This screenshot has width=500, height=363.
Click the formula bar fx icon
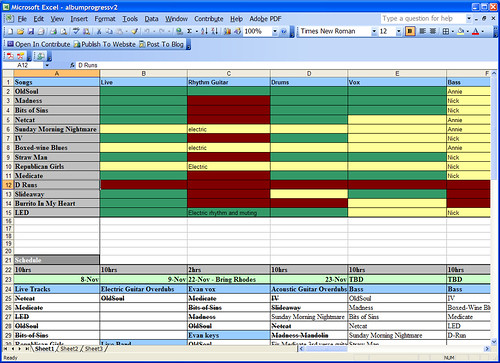pos(72,65)
